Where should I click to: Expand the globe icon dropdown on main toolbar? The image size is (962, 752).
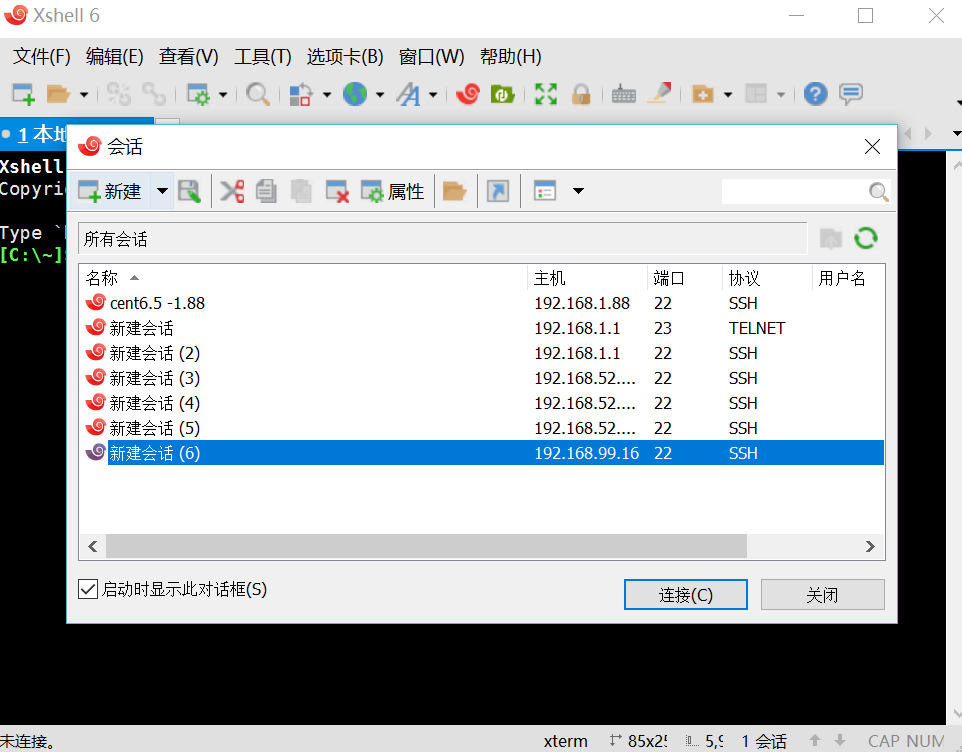378,94
